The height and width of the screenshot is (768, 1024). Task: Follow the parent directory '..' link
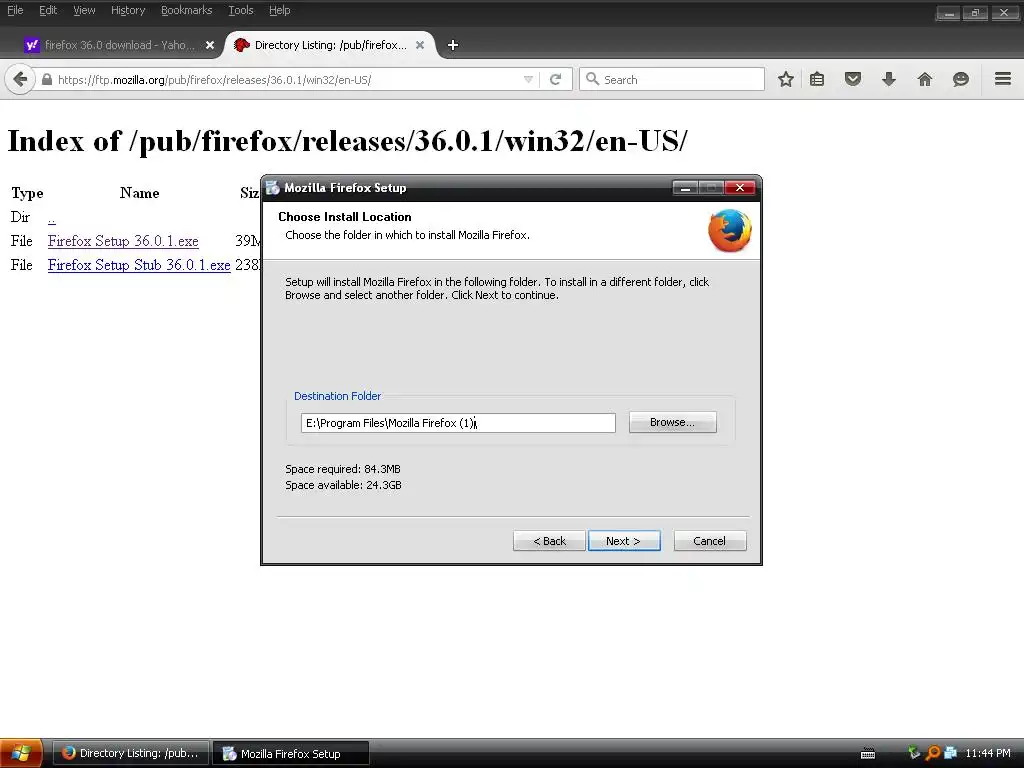click(52, 217)
